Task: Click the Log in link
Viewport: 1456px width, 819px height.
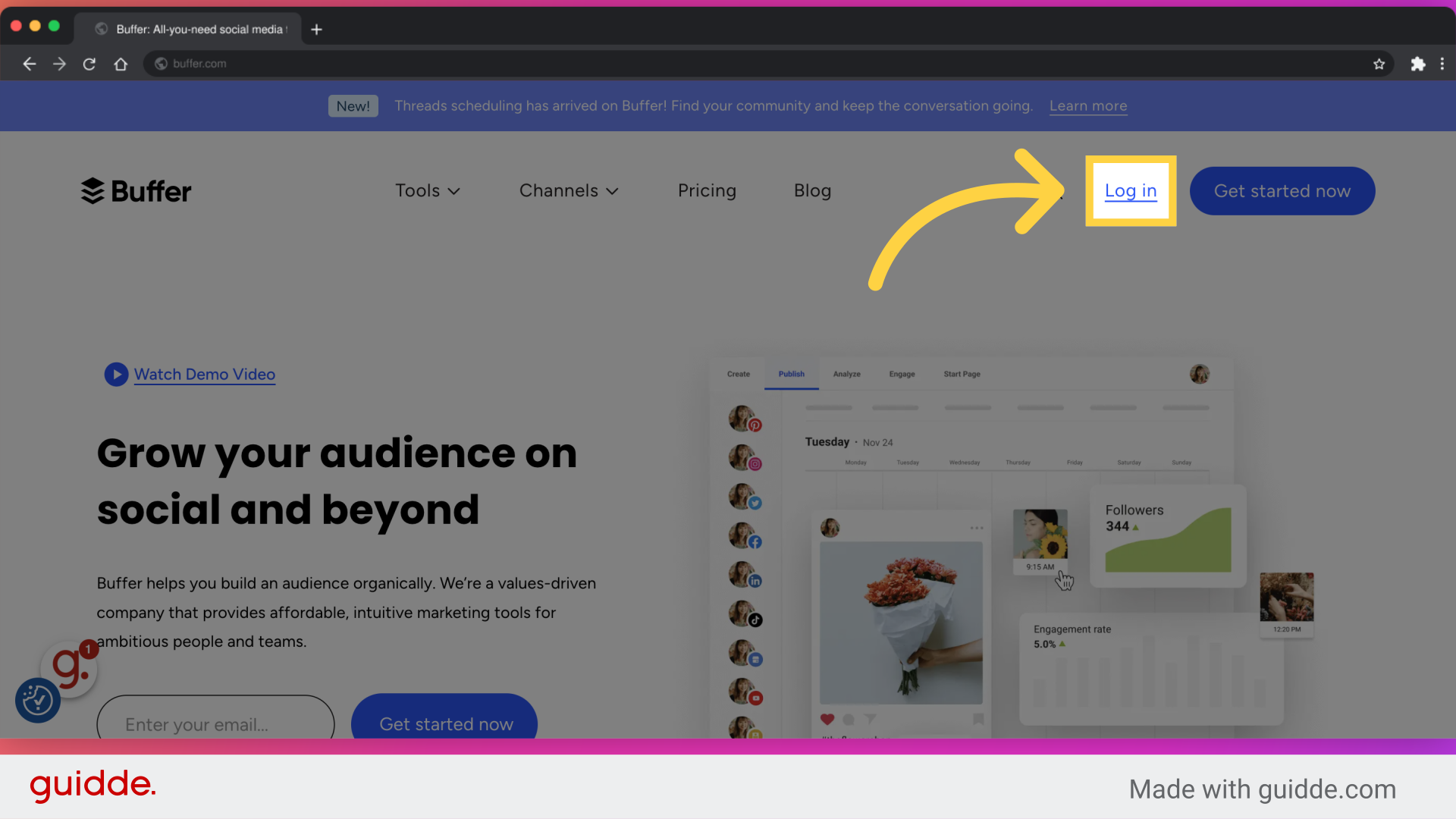Action: coord(1130,190)
